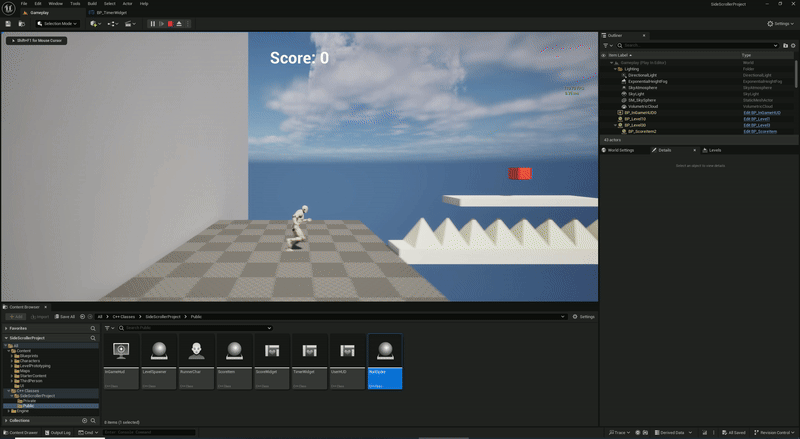
Task: Click the frame skip/resume play icon
Action: (161, 23)
